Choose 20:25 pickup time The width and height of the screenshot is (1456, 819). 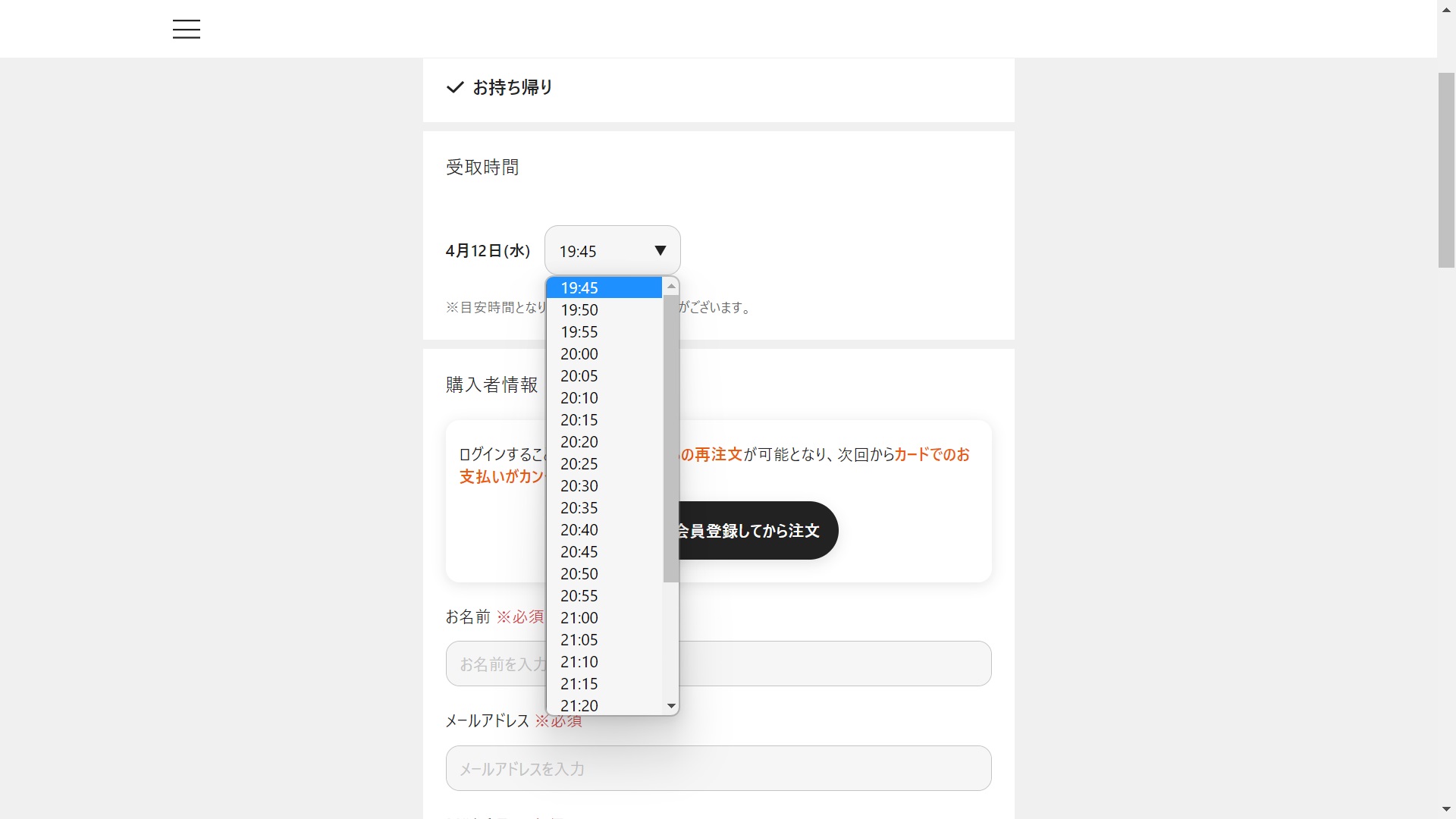[x=604, y=463]
